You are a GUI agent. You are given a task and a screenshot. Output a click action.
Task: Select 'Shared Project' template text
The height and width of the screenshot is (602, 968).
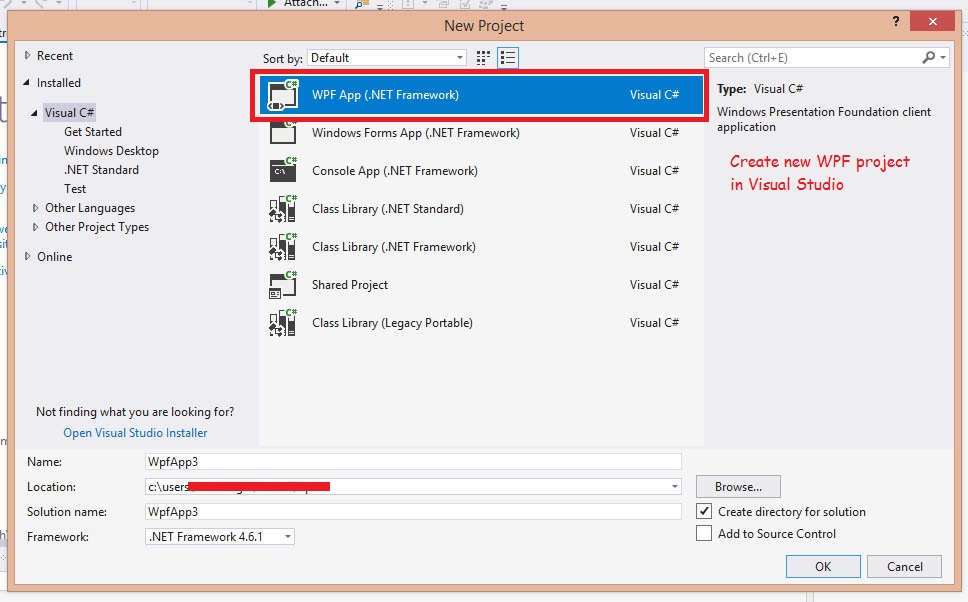(x=350, y=285)
